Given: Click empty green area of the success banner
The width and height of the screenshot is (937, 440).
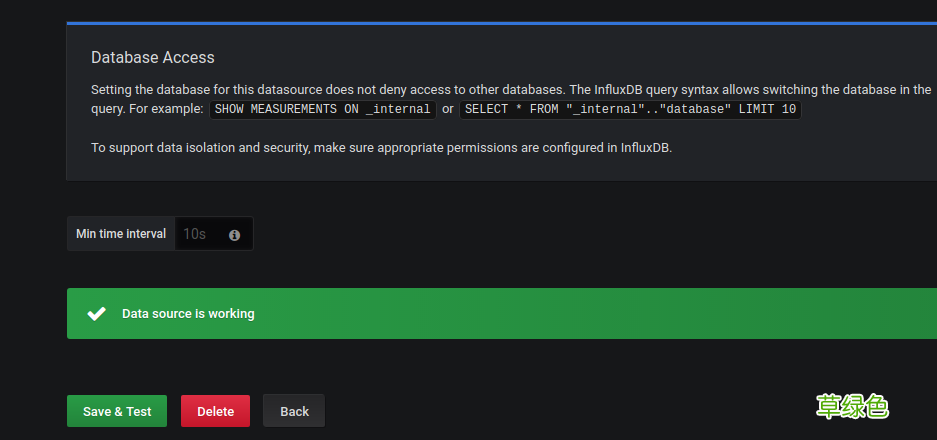Looking at the screenshot, I should 600,314.
